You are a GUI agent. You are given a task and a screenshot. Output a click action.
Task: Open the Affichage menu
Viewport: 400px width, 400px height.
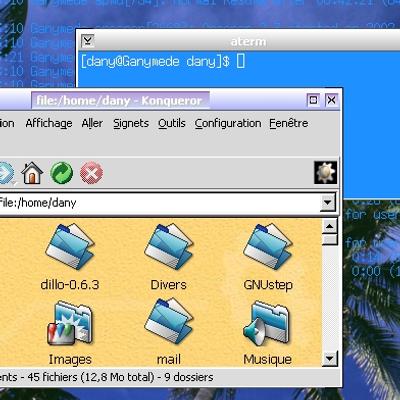point(49,123)
